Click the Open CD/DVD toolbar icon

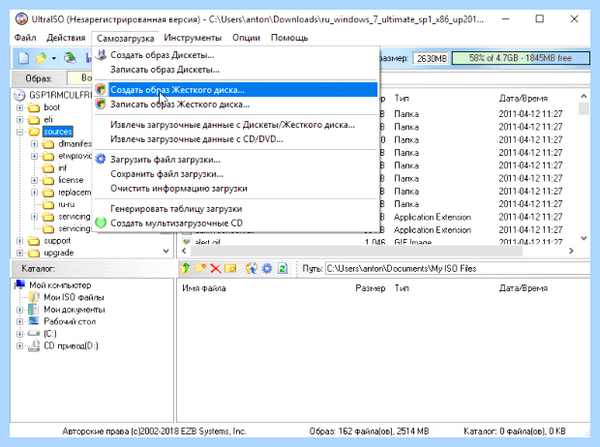point(70,58)
